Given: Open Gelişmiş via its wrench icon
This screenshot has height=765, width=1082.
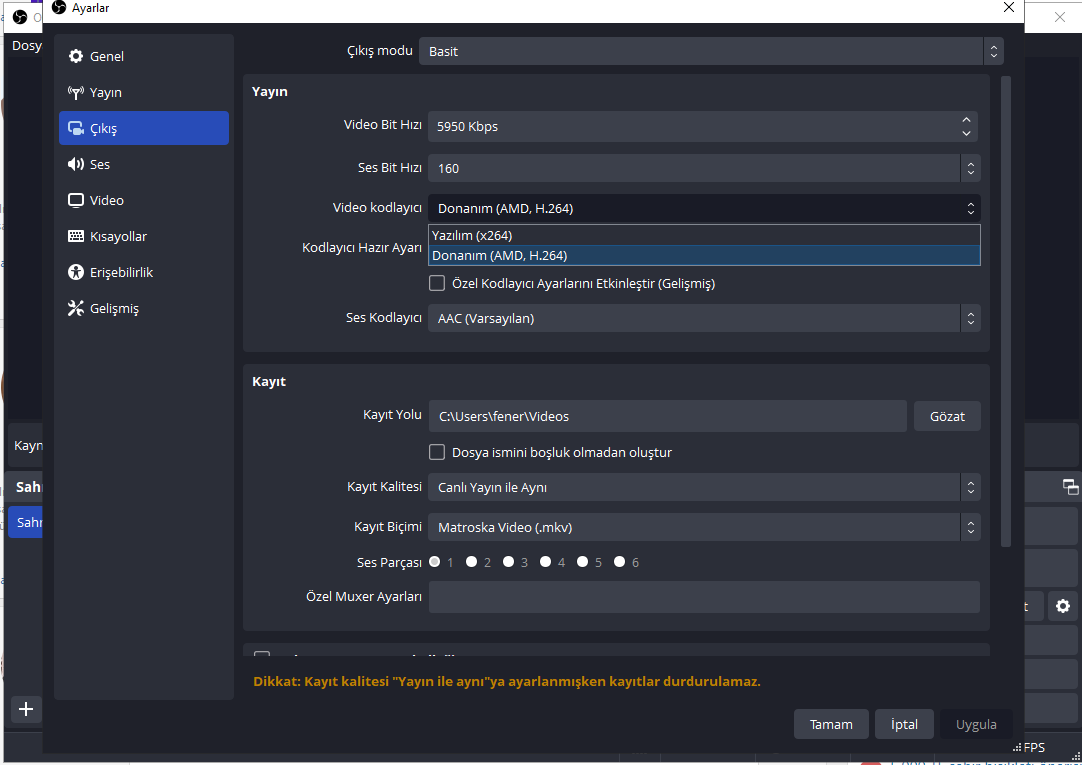Looking at the screenshot, I should [76, 308].
